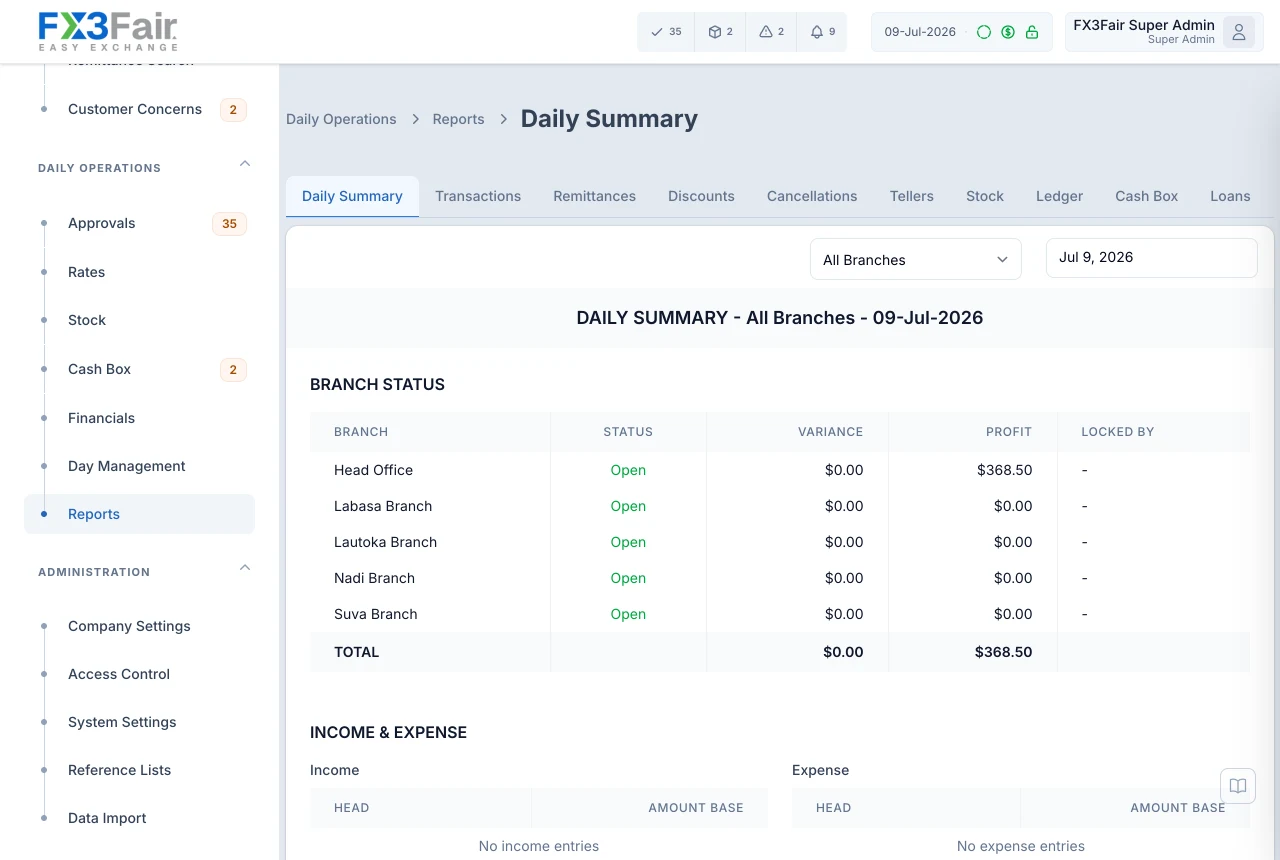The height and width of the screenshot is (860, 1280).
Task: Click breadcrumb chevron after Daily Operations
Action: pos(415,119)
